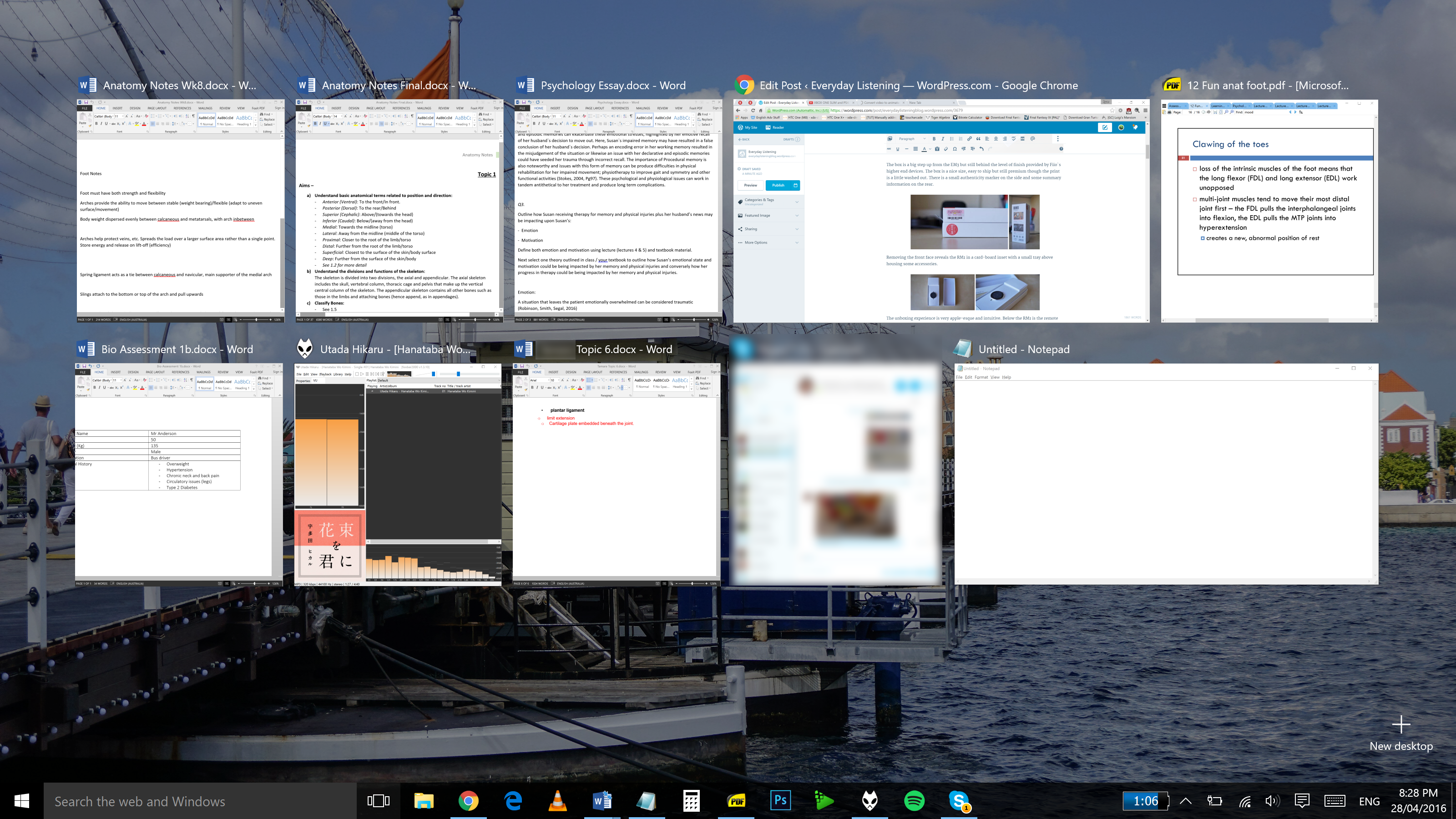
Task: Click the Search the web and Windows box
Action: (199, 801)
